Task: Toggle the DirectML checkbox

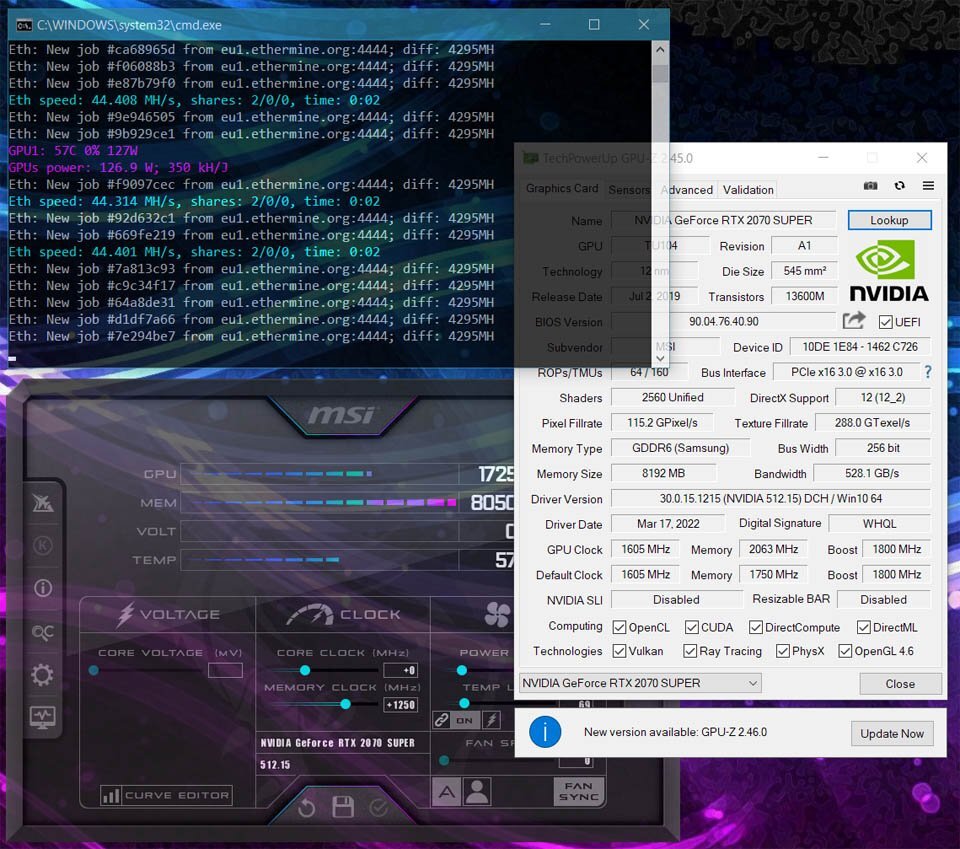Action: pyautogui.click(x=863, y=627)
